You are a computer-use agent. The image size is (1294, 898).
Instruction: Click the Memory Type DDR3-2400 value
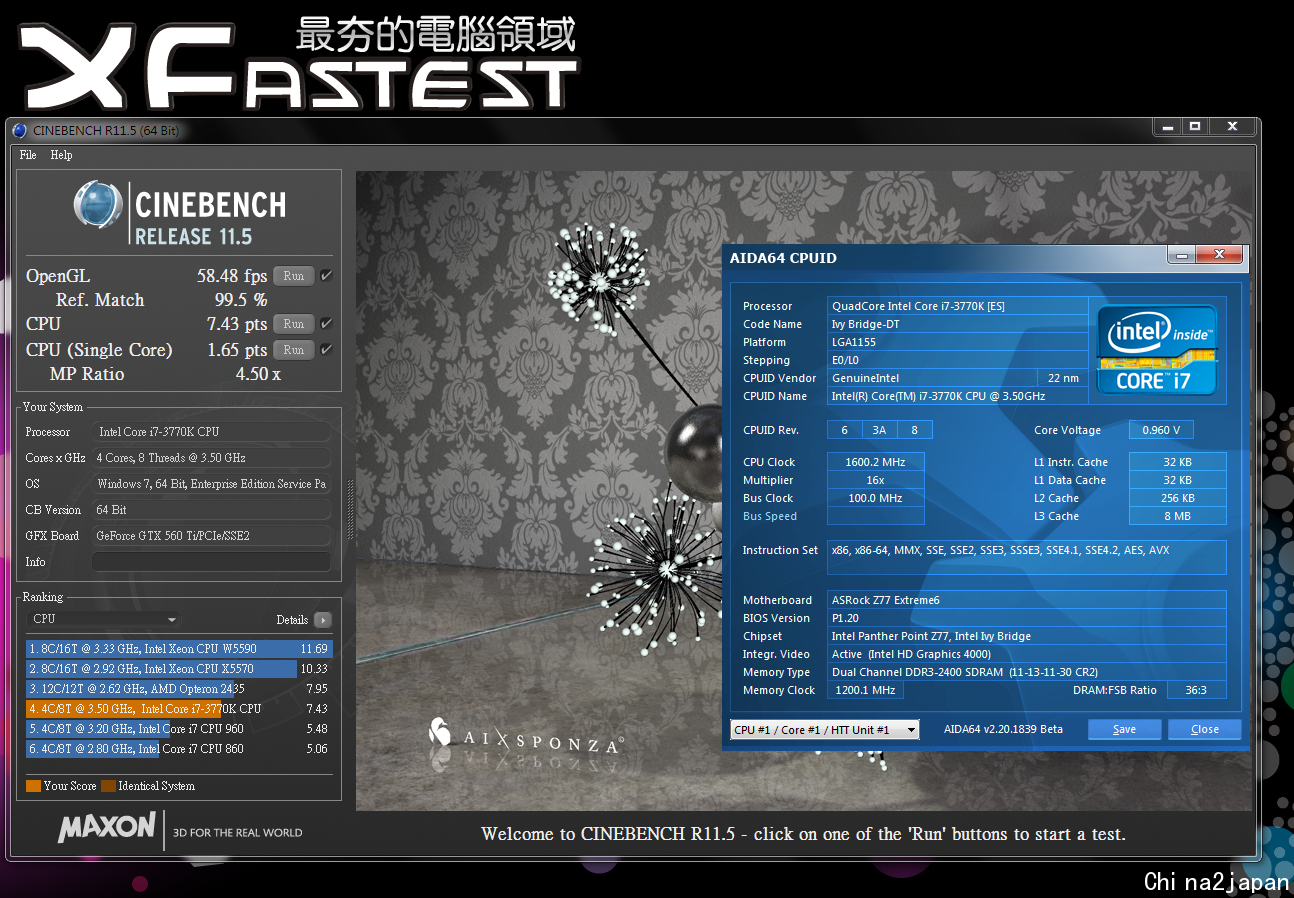point(1027,672)
